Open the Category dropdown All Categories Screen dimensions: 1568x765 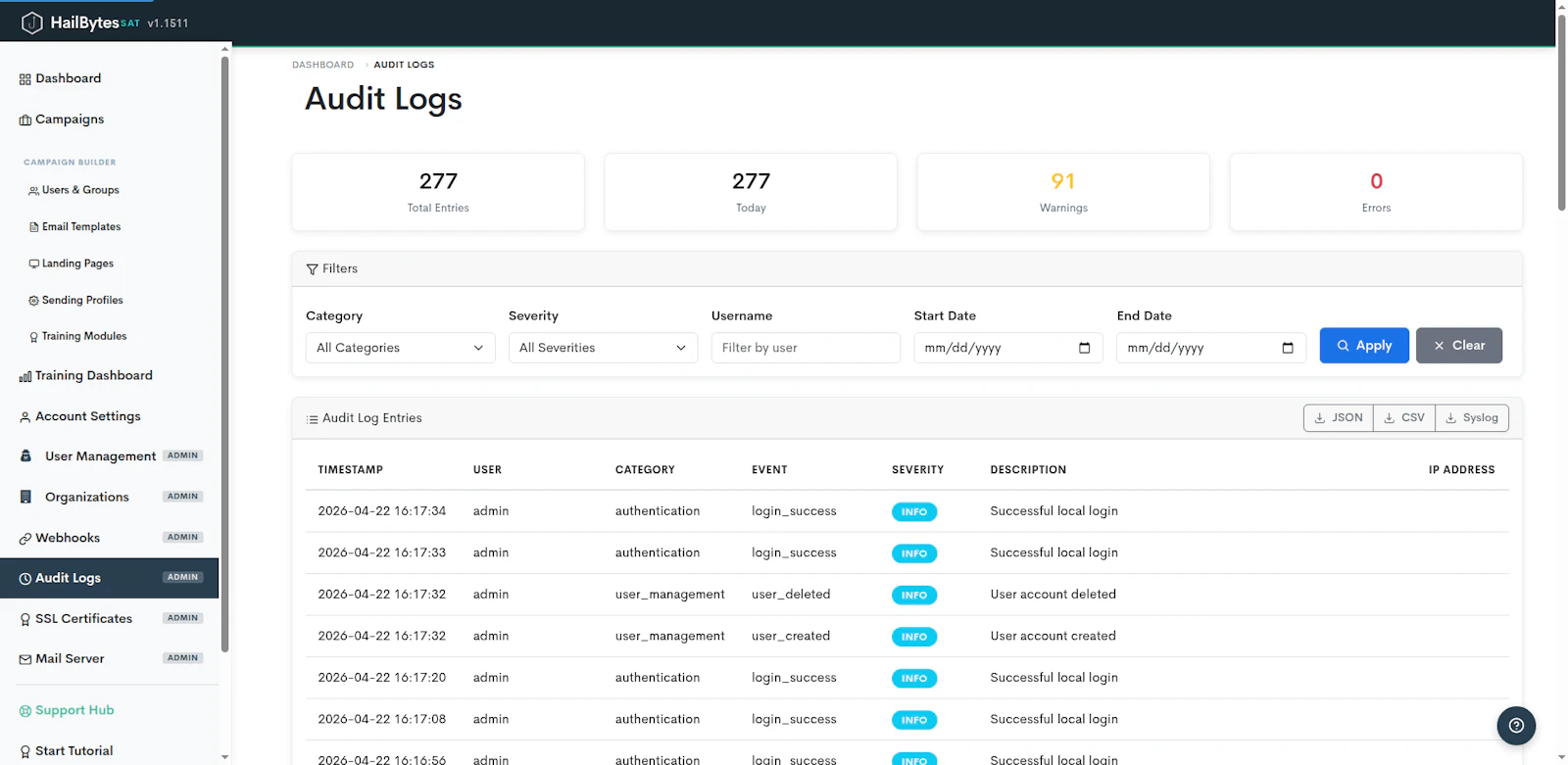pyautogui.click(x=400, y=348)
